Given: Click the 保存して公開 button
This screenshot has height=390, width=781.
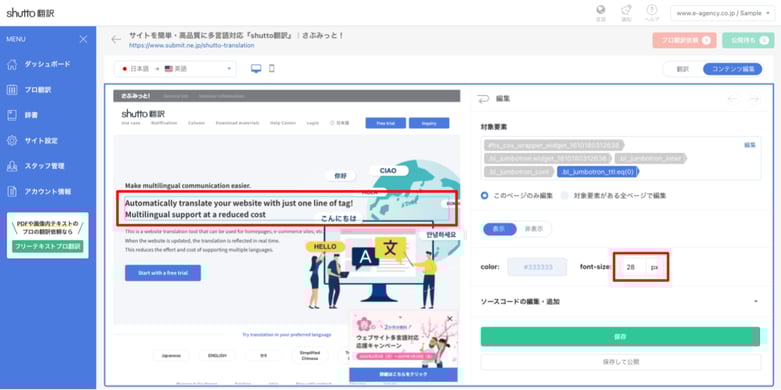Looking at the screenshot, I should (621, 362).
